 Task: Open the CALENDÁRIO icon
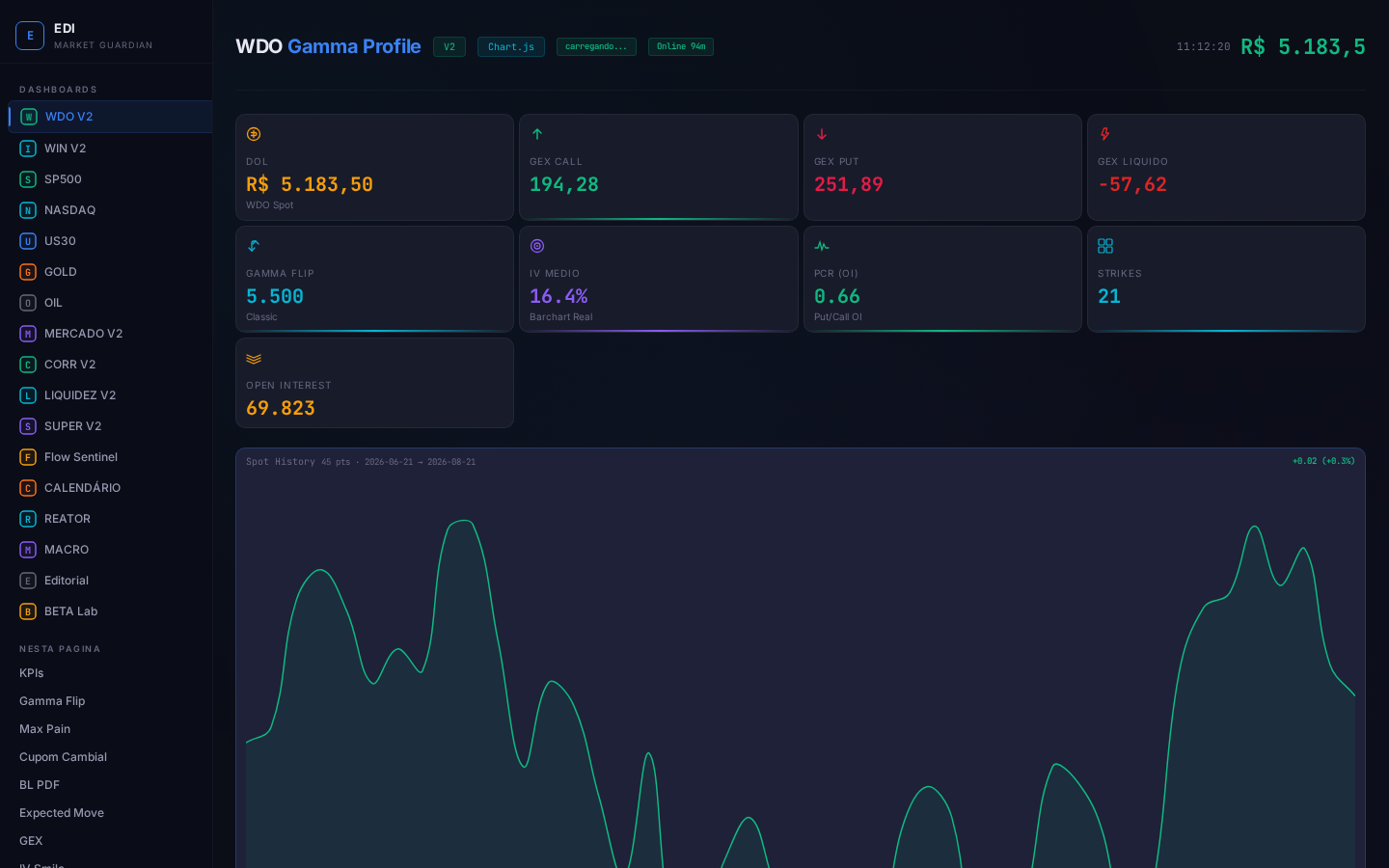click(28, 488)
